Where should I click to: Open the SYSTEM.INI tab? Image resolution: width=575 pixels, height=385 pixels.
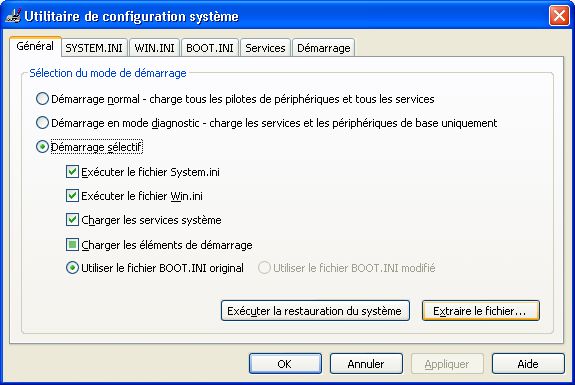point(94,48)
